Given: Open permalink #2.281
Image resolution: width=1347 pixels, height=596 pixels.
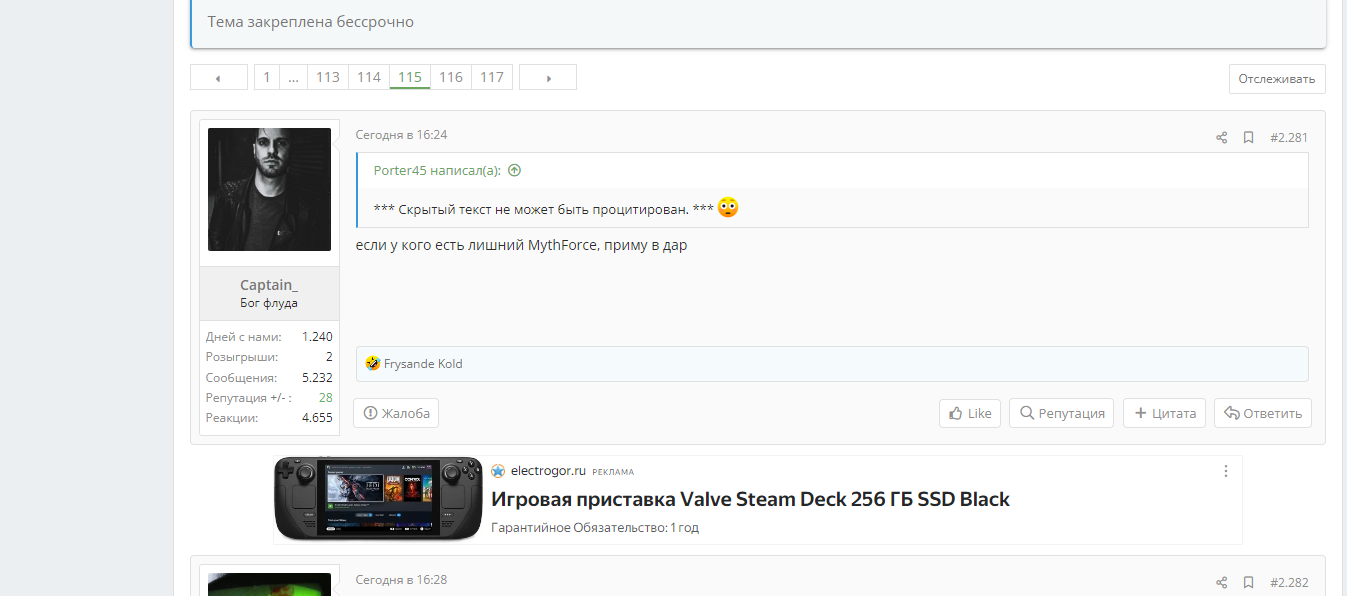Looking at the screenshot, I should (x=1289, y=138).
